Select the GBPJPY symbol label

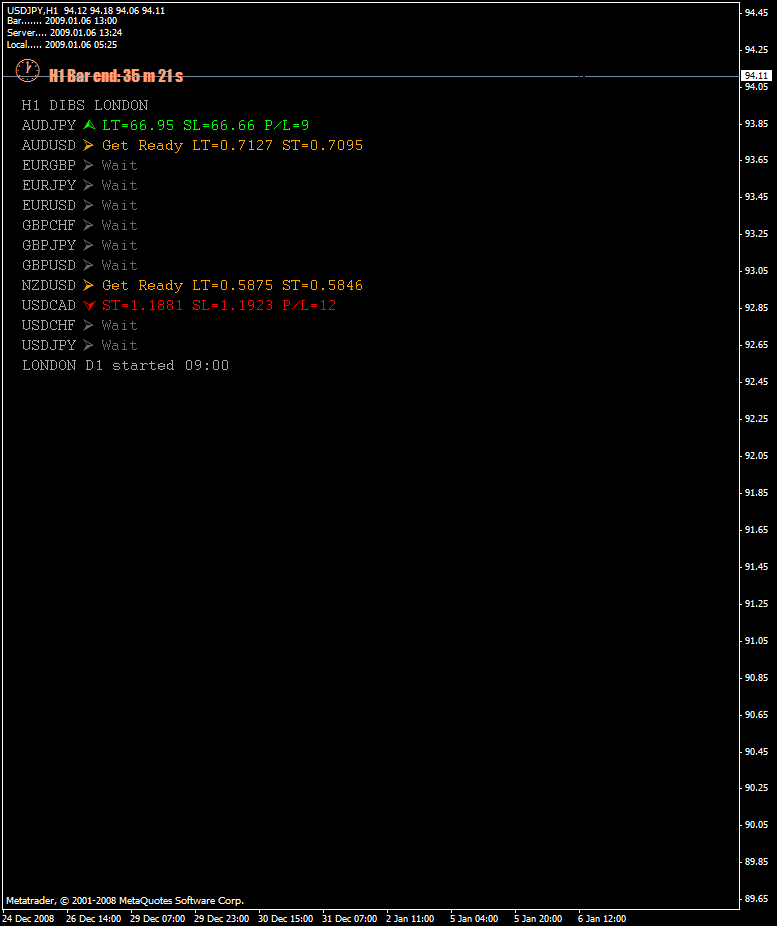click(x=49, y=246)
